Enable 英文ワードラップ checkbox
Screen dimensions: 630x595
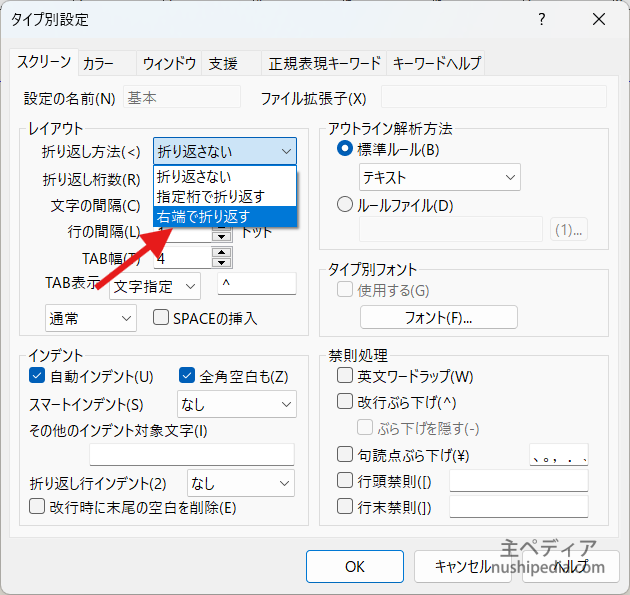pos(345,377)
